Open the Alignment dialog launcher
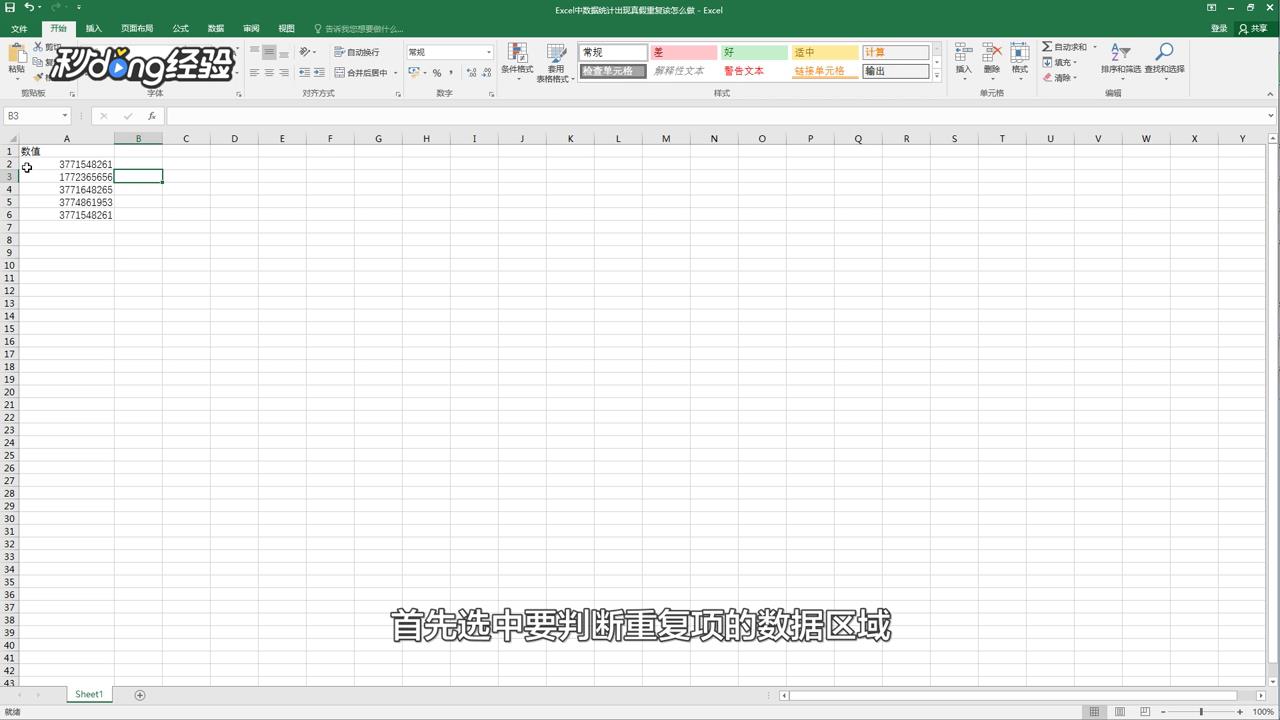The height and width of the screenshot is (720, 1280). click(398, 94)
